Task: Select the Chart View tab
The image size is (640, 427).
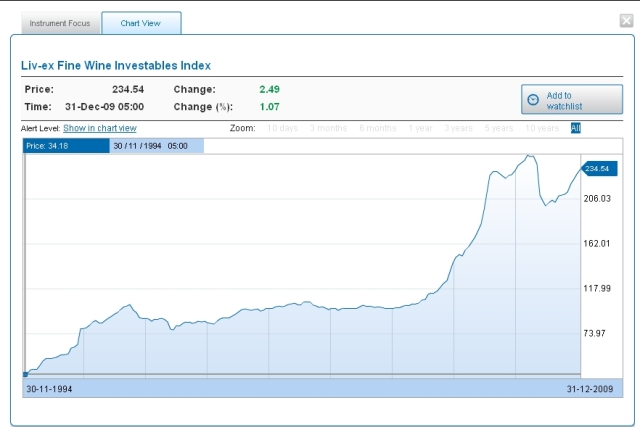Action: 141,23
